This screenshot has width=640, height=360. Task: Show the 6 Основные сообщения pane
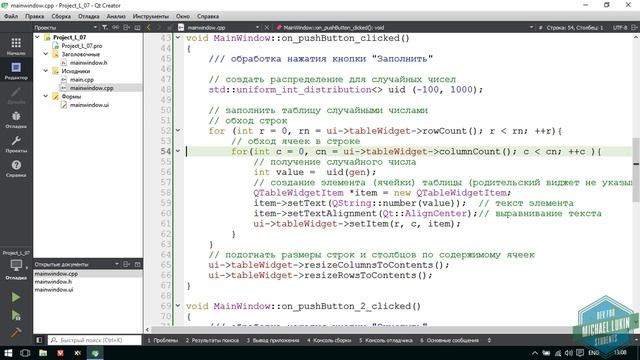[x=449, y=340]
